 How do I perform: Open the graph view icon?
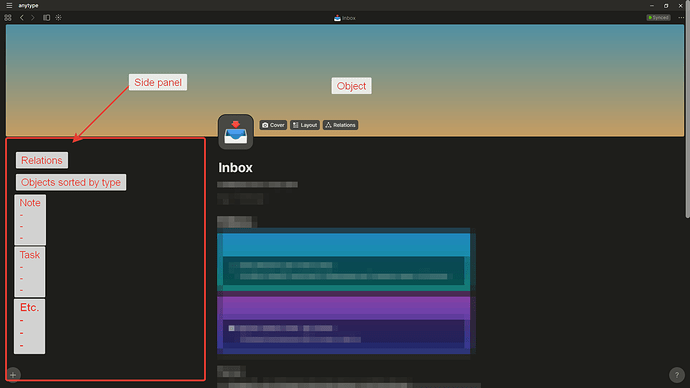click(x=59, y=18)
